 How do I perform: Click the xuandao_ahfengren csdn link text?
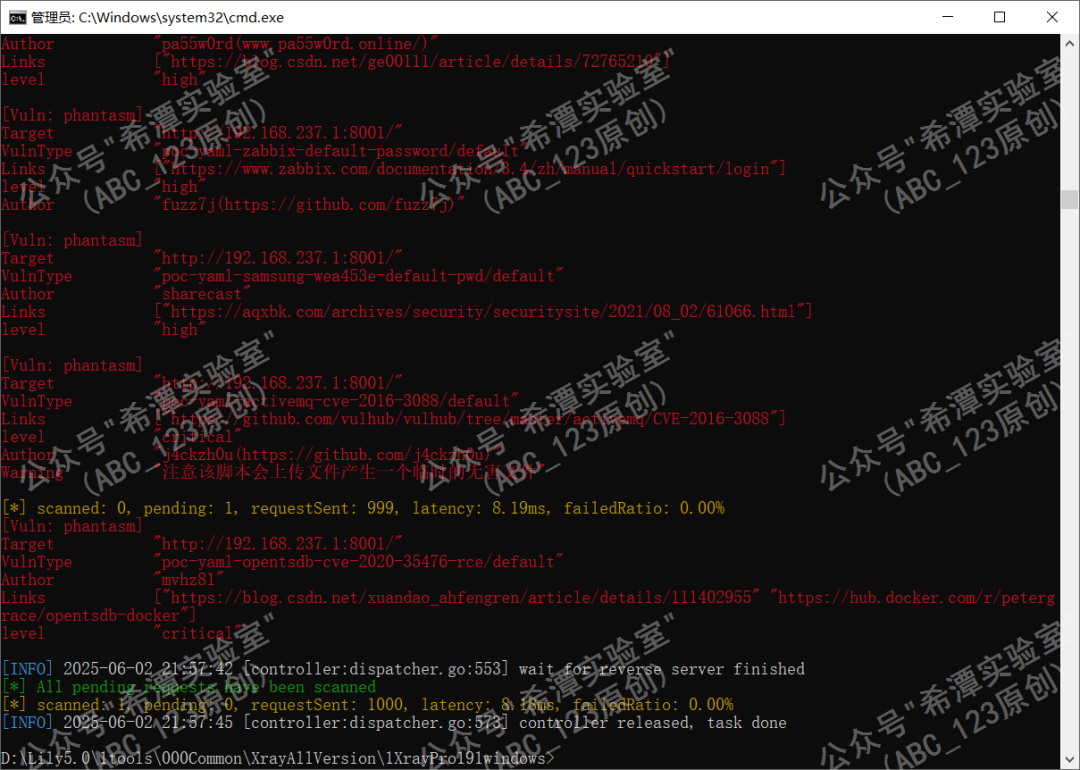[x=457, y=598]
